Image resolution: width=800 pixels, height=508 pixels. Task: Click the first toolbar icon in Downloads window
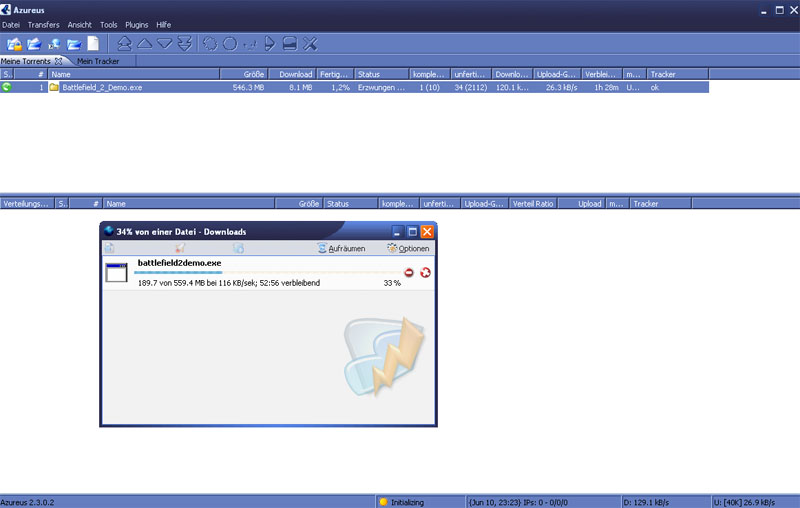click(x=110, y=248)
